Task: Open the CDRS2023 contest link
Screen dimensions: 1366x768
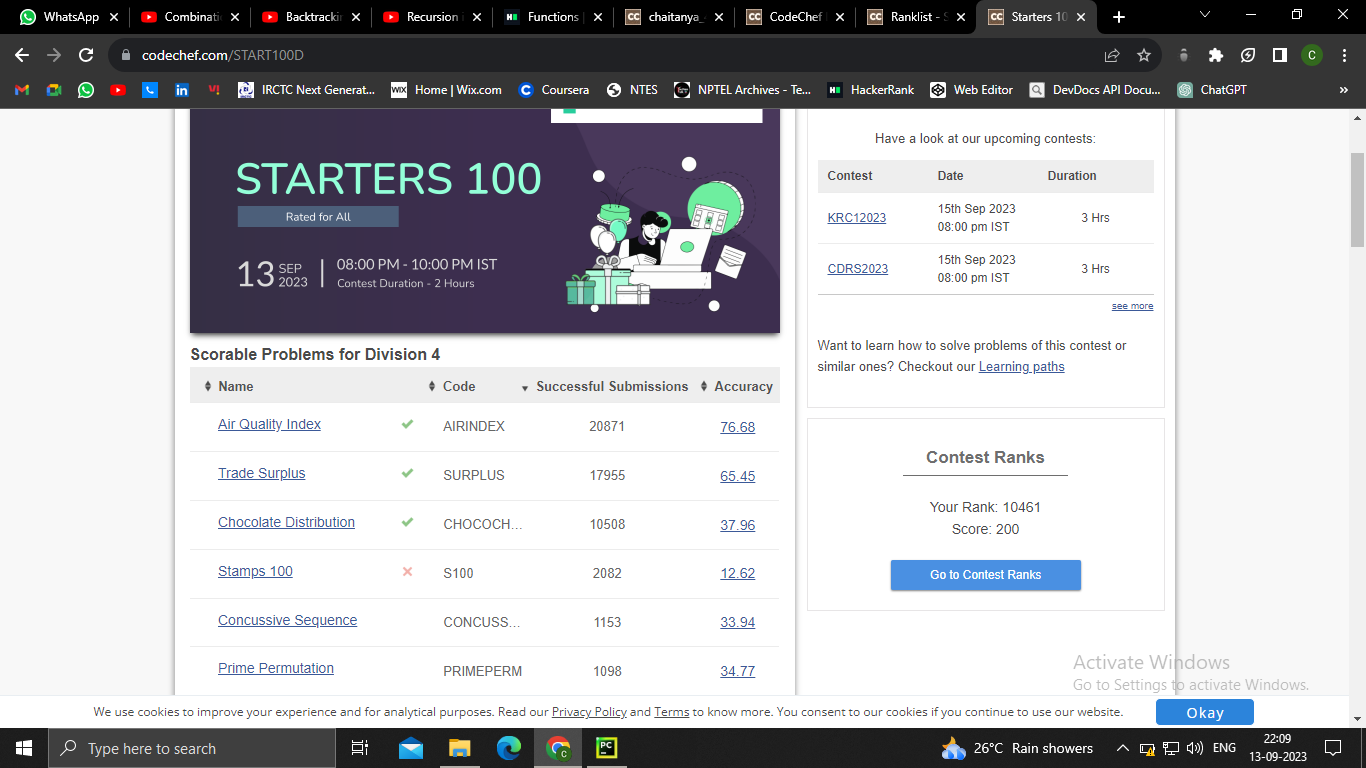Action: pos(858,269)
